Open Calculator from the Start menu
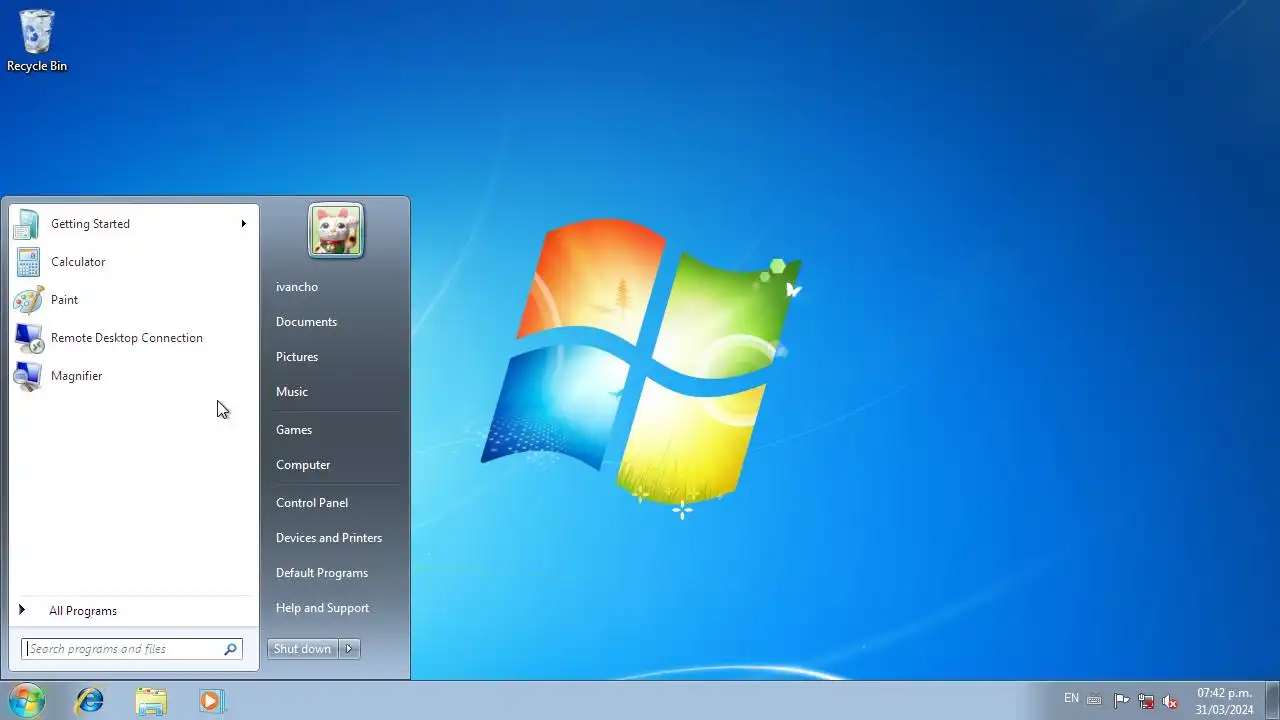 pos(134,262)
